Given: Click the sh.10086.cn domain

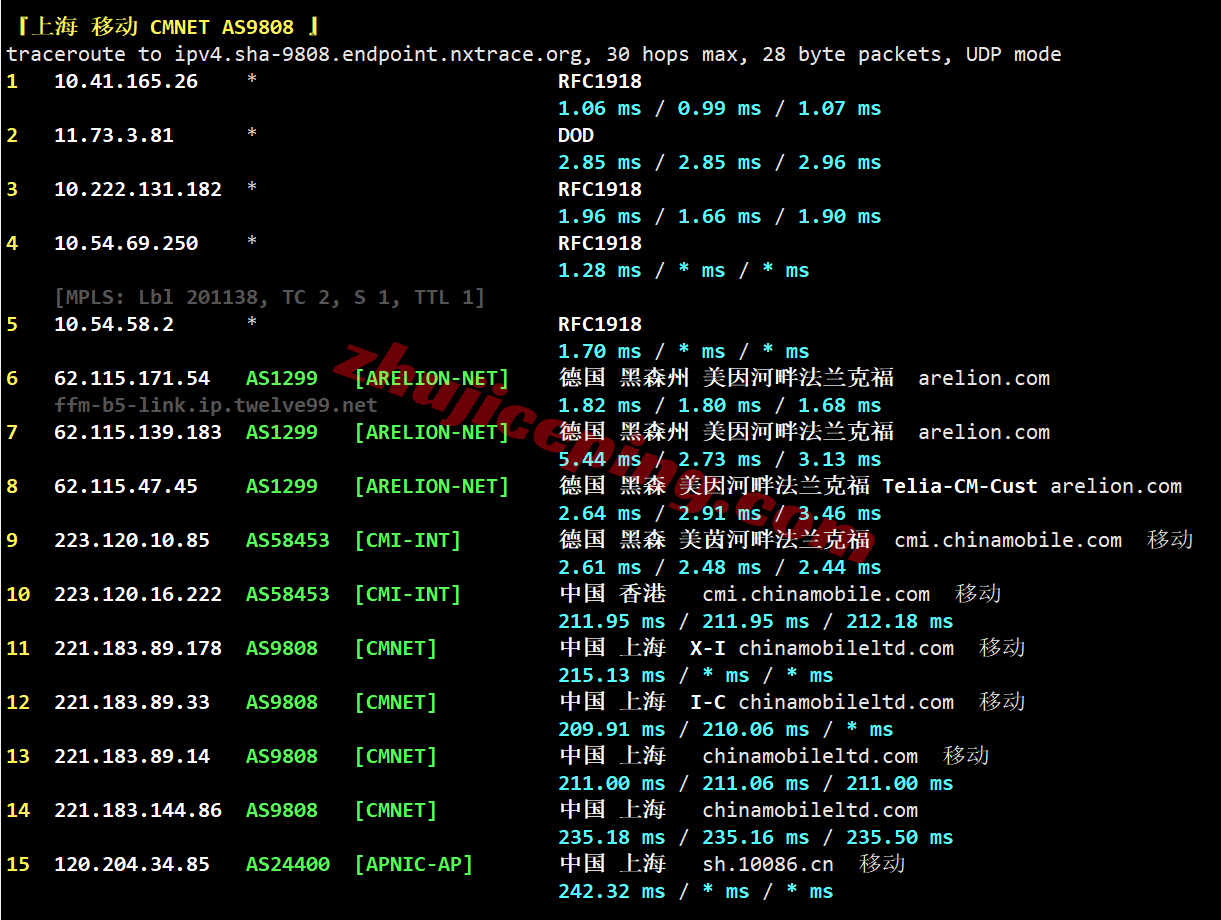Looking at the screenshot, I should pyautogui.click(x=768, y=864).
